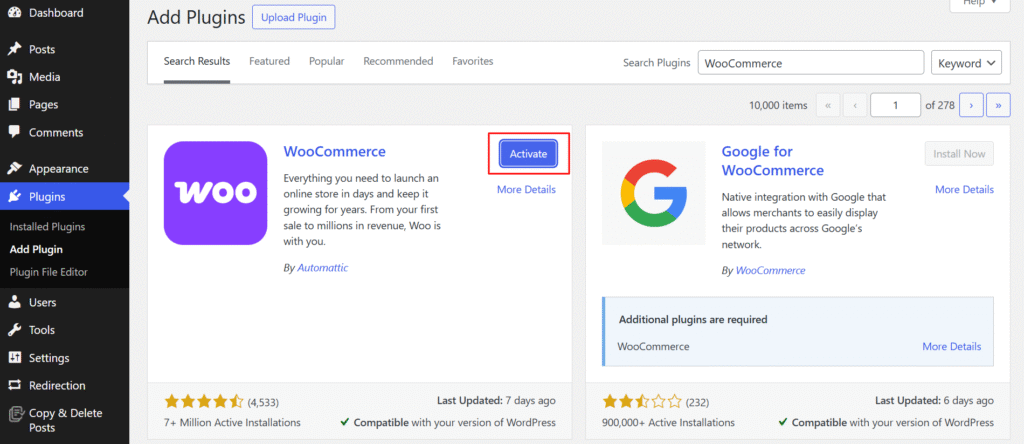Viewport: 1024px width, 444px height.
Task: Click the Users person icon
Action: point(14,302)
